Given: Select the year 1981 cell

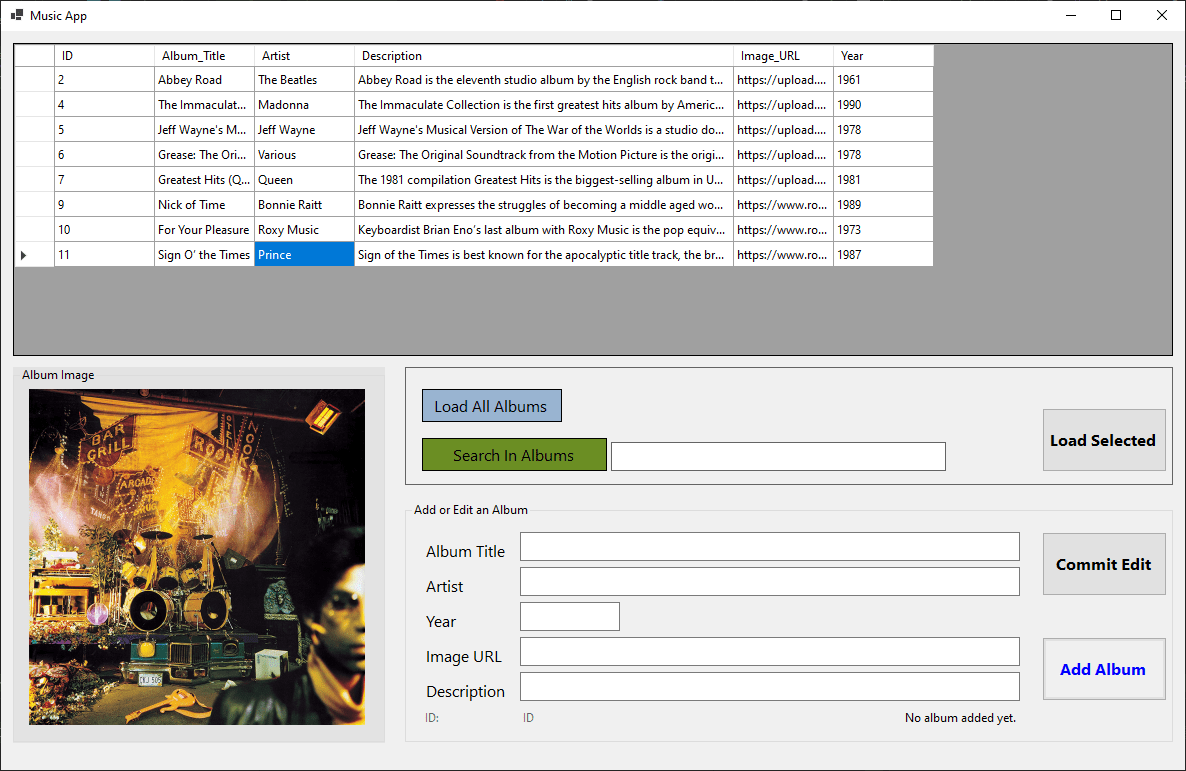Looking at the screenshot, I should coord(883,179).
